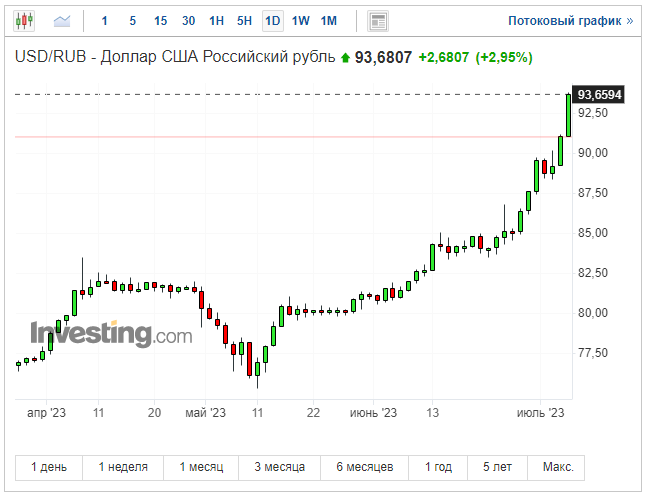The width and height of the screenshot is (647, 497).
Task: Click the 80,00 price axis label
Action: click(593, 313)
